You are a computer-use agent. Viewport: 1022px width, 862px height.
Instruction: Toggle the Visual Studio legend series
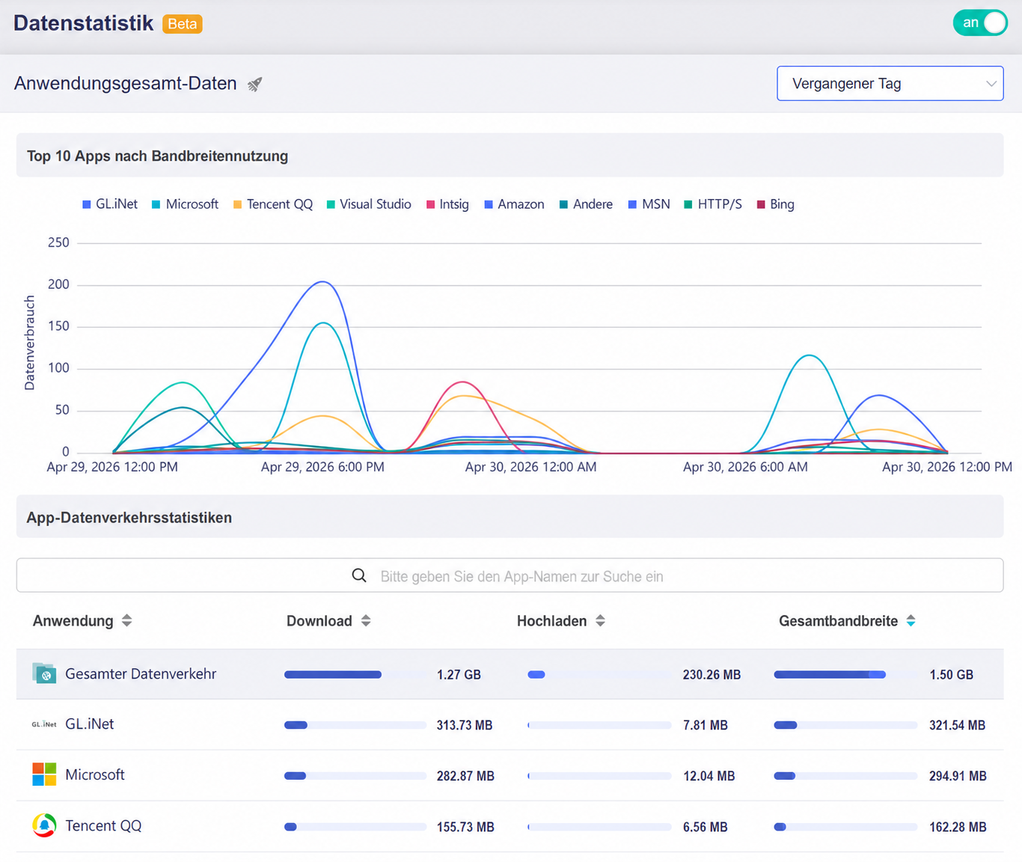point(369,205)
